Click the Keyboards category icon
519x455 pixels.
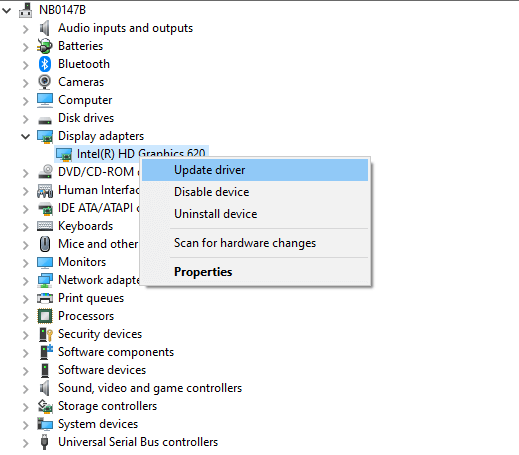click(45, 226)
